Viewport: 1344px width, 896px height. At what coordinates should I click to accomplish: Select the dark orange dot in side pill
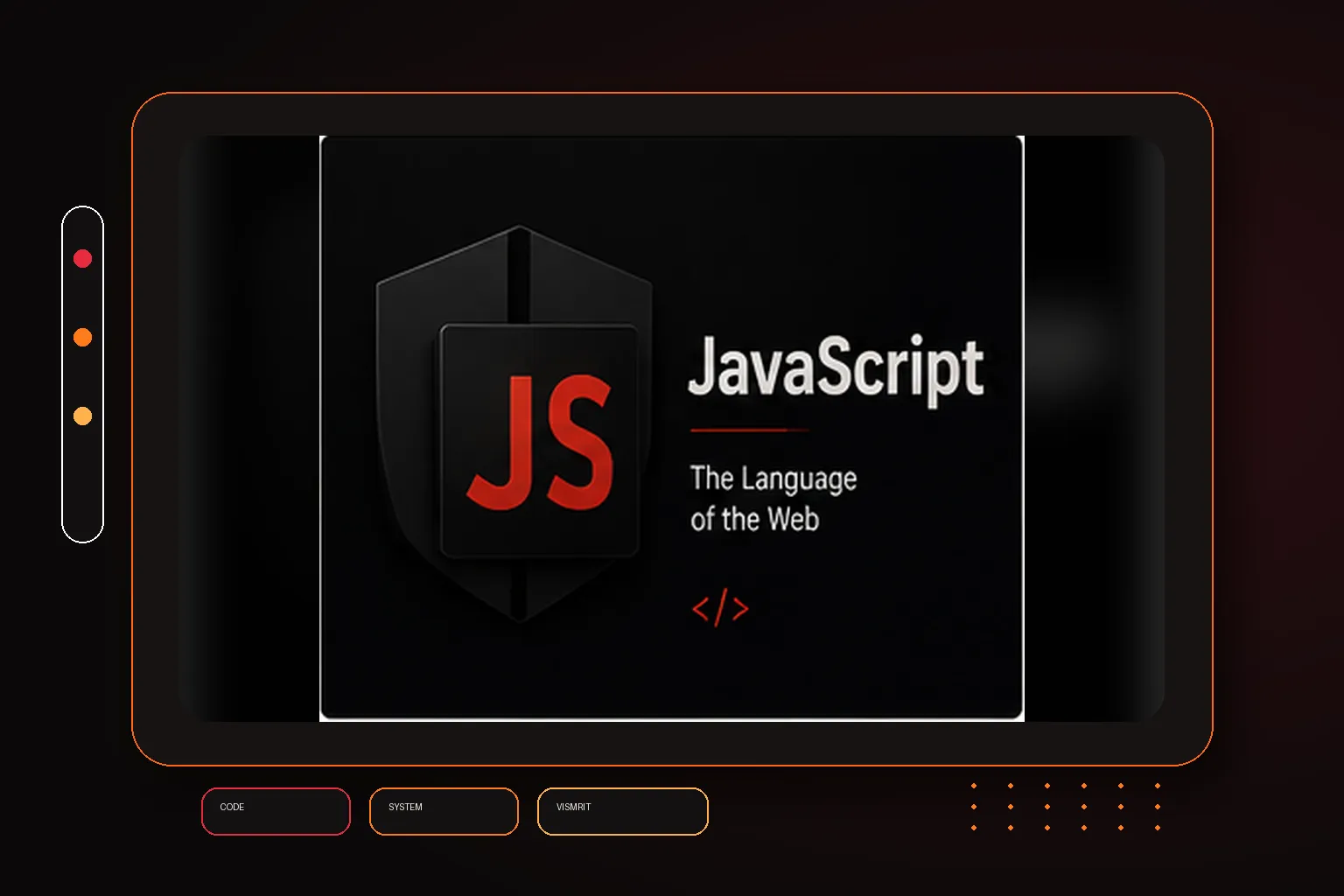point(82,337)
